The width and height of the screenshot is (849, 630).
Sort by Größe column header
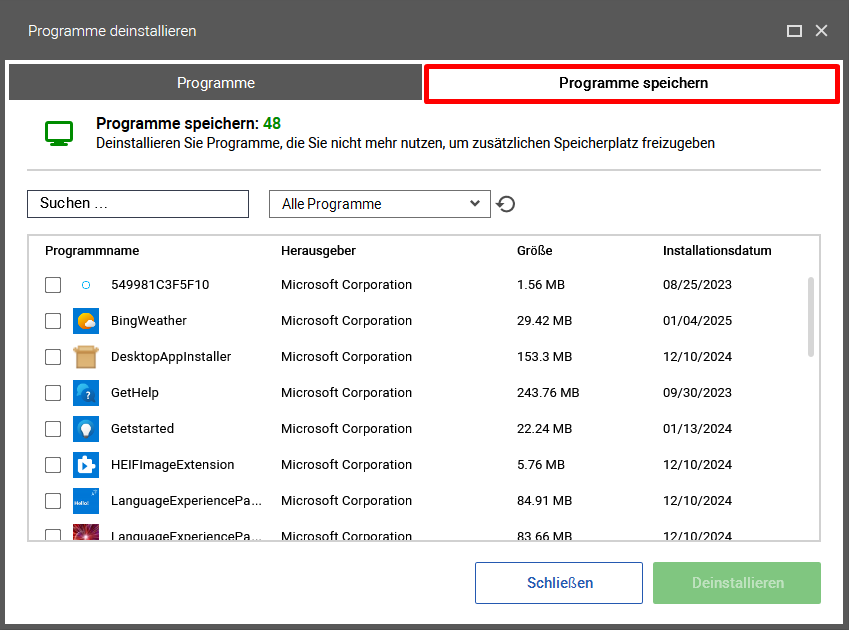point(534,251)
